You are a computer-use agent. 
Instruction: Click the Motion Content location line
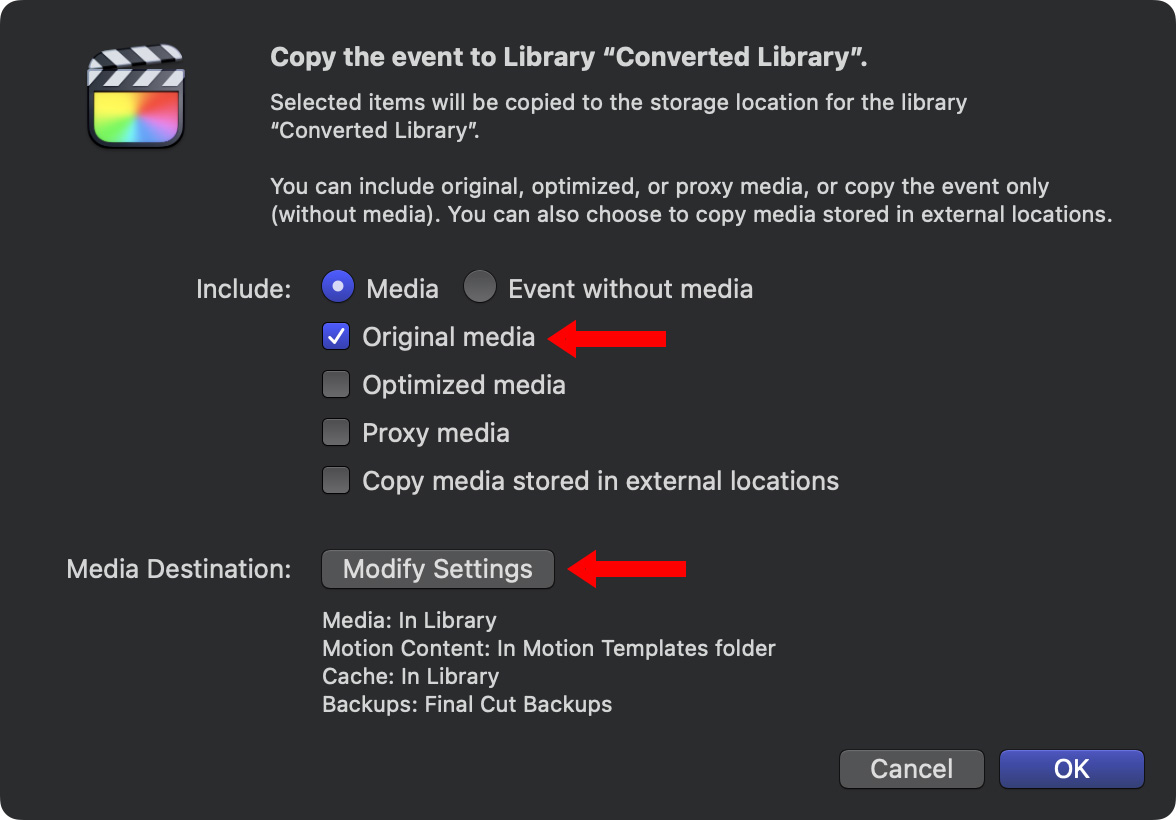pyautogui.click(x=548, y=649)
